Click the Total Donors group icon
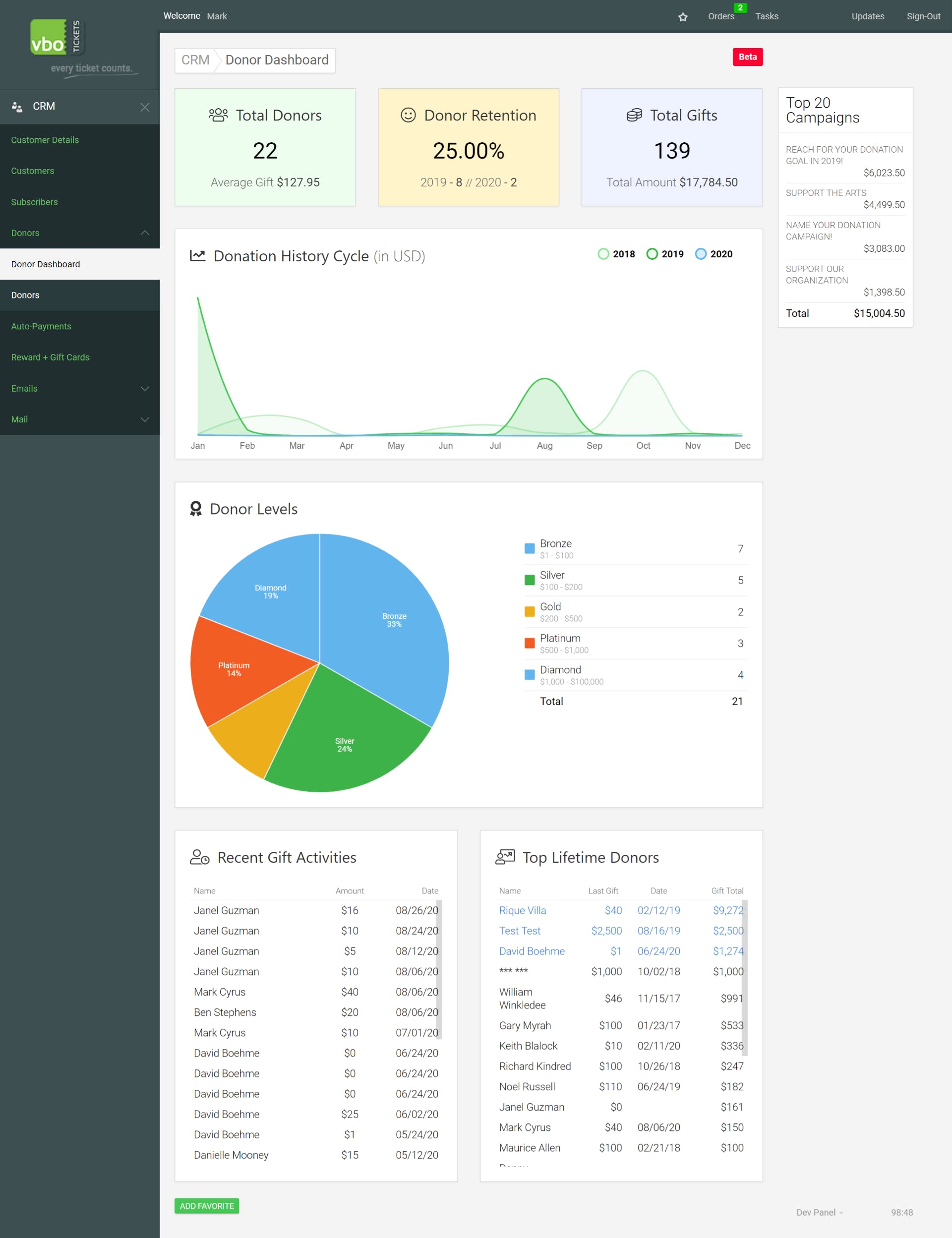Image resolution: width=952 pixels, height=1238 pixels. pyautogui.click(x=218, y=115)
